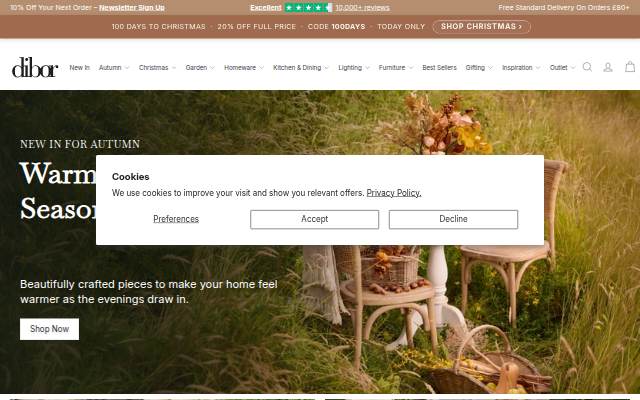Expand the Garden menu dropdown

(200, 67)
